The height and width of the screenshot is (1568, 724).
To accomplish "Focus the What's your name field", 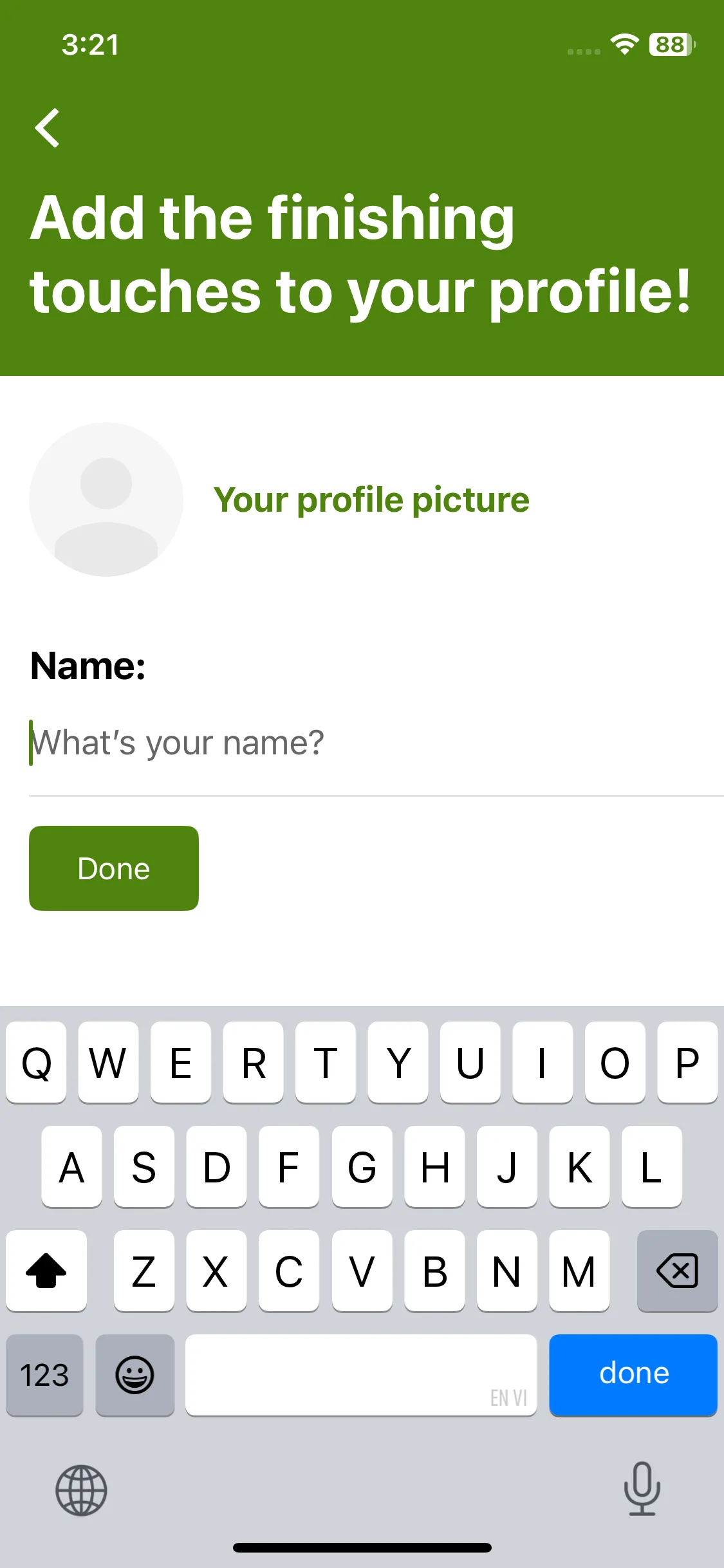I will point(376,743).
